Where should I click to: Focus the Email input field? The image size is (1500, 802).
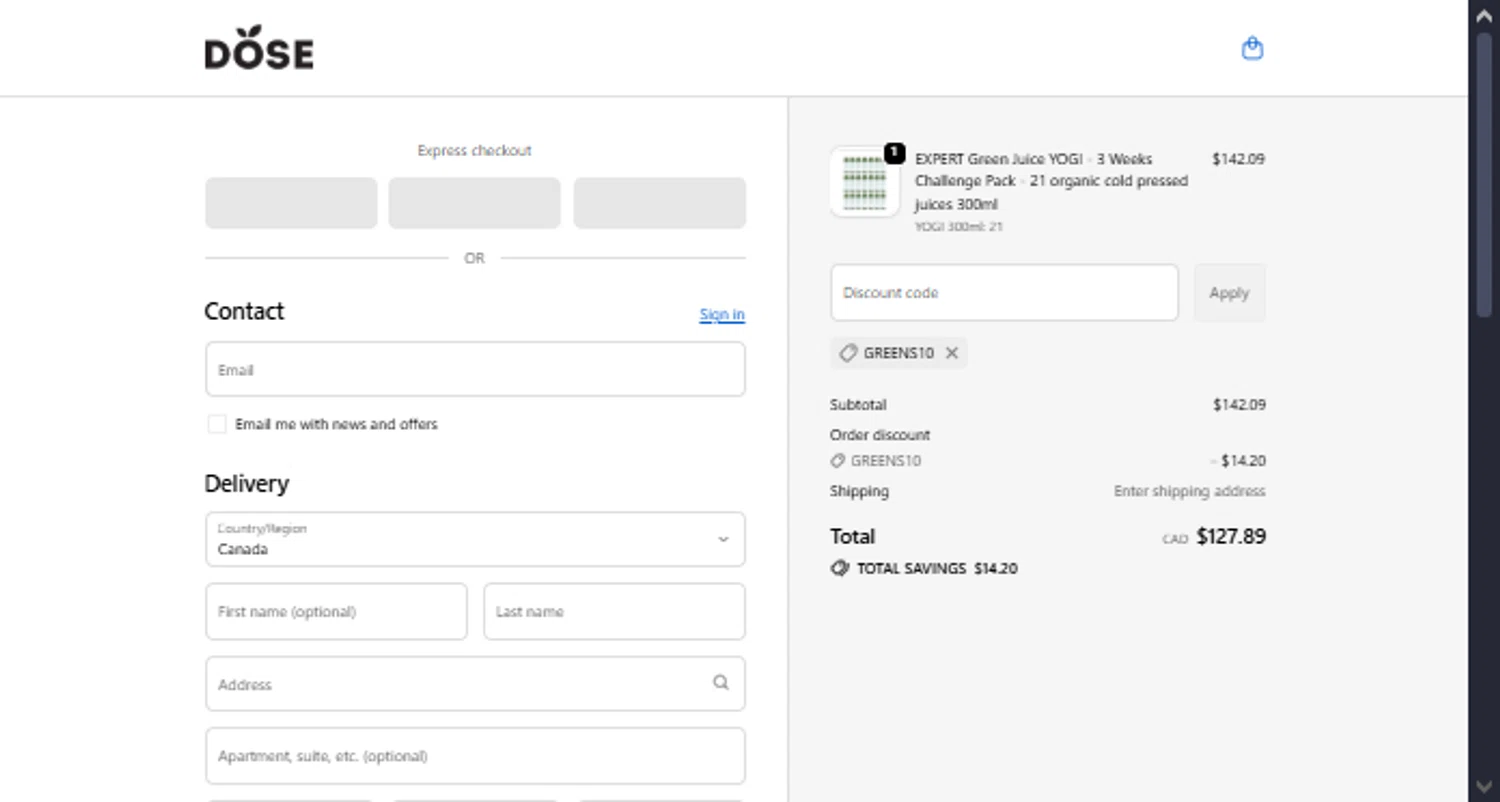click(475, 369)
